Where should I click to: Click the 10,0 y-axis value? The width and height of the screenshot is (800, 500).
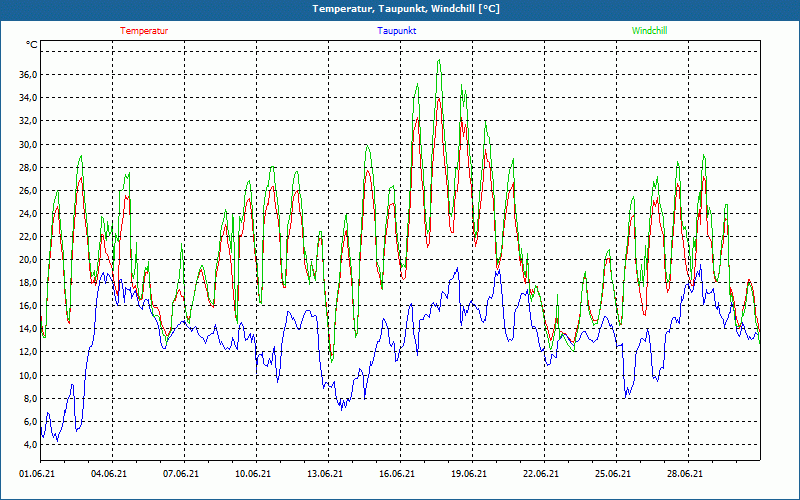(28, 375)
